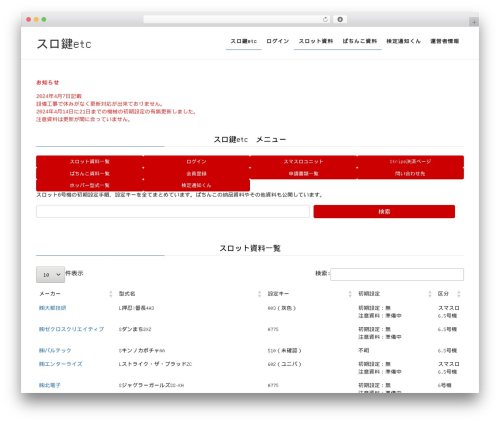
Task: Open 検定通知くん in the top navigation
Action: (x=403, y=41)
